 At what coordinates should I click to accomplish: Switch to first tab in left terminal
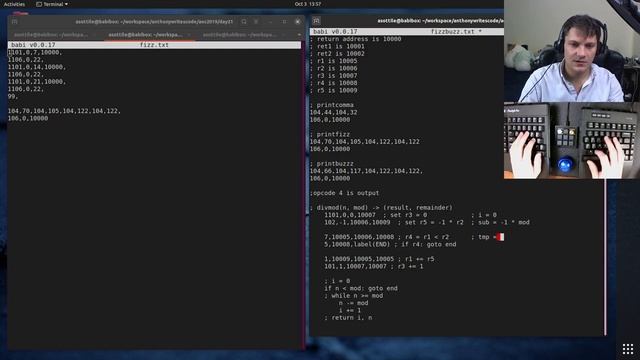51,35
